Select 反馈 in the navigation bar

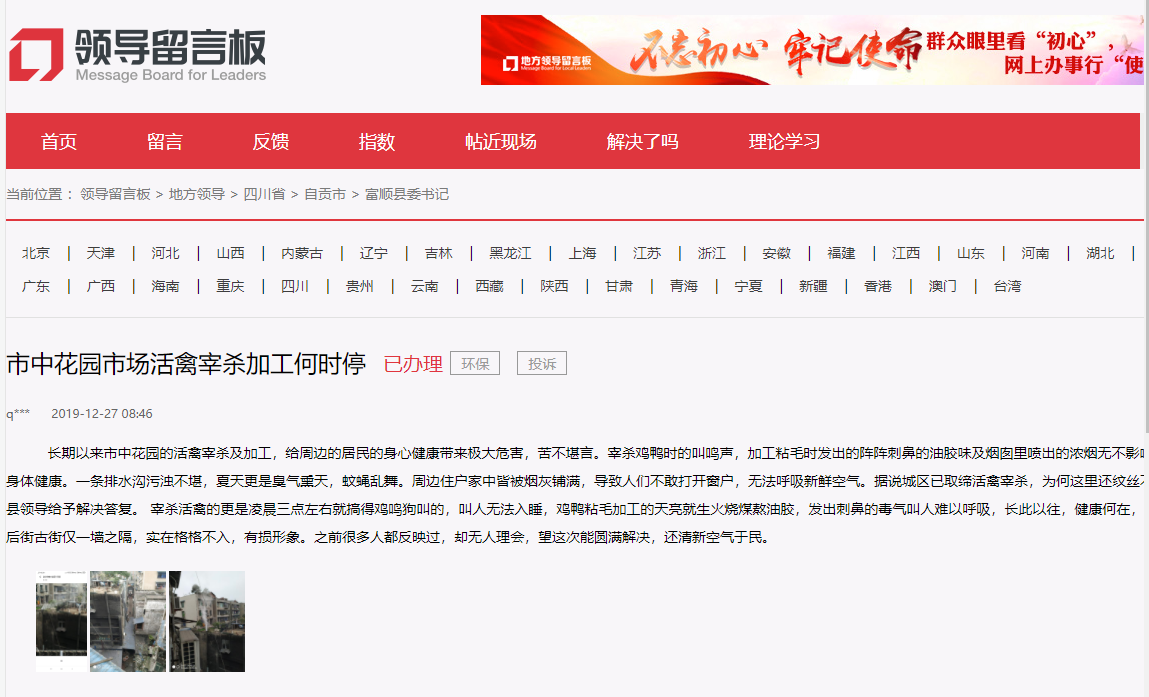point(271,142)
